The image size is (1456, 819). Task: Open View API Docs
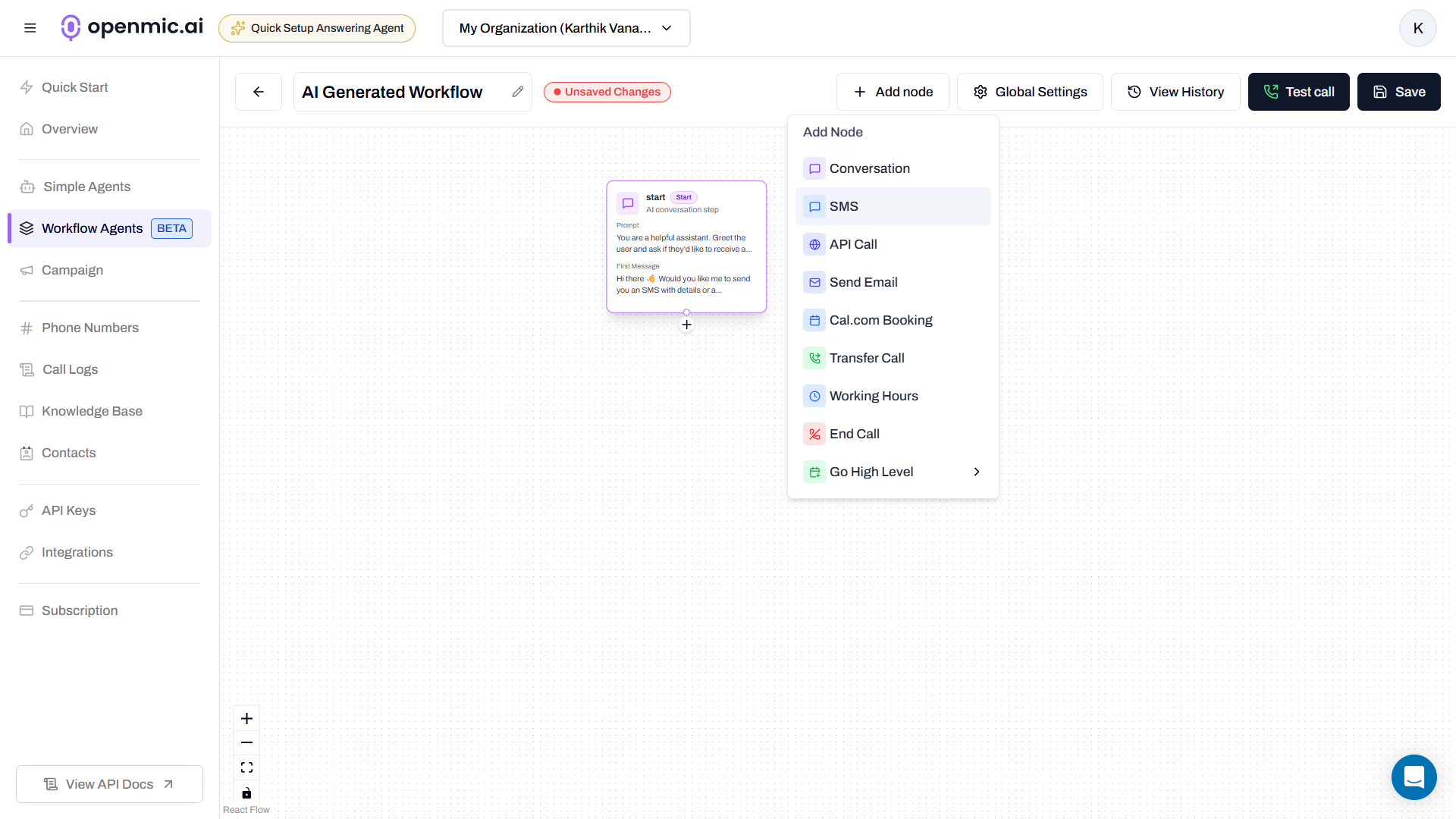pyautogui.click(x=108, y=783)
